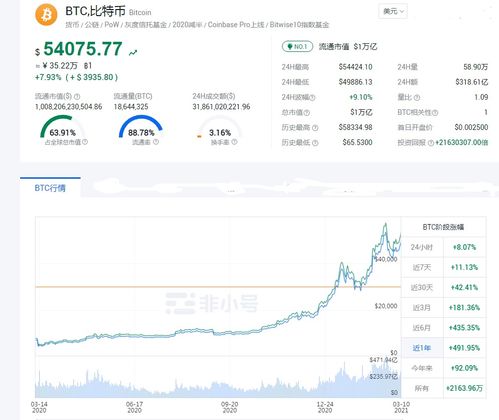The width and height of the screenshot is (499, 420).
Task: Click 24H high value $54424.10
Action: (x=355, y=67)
